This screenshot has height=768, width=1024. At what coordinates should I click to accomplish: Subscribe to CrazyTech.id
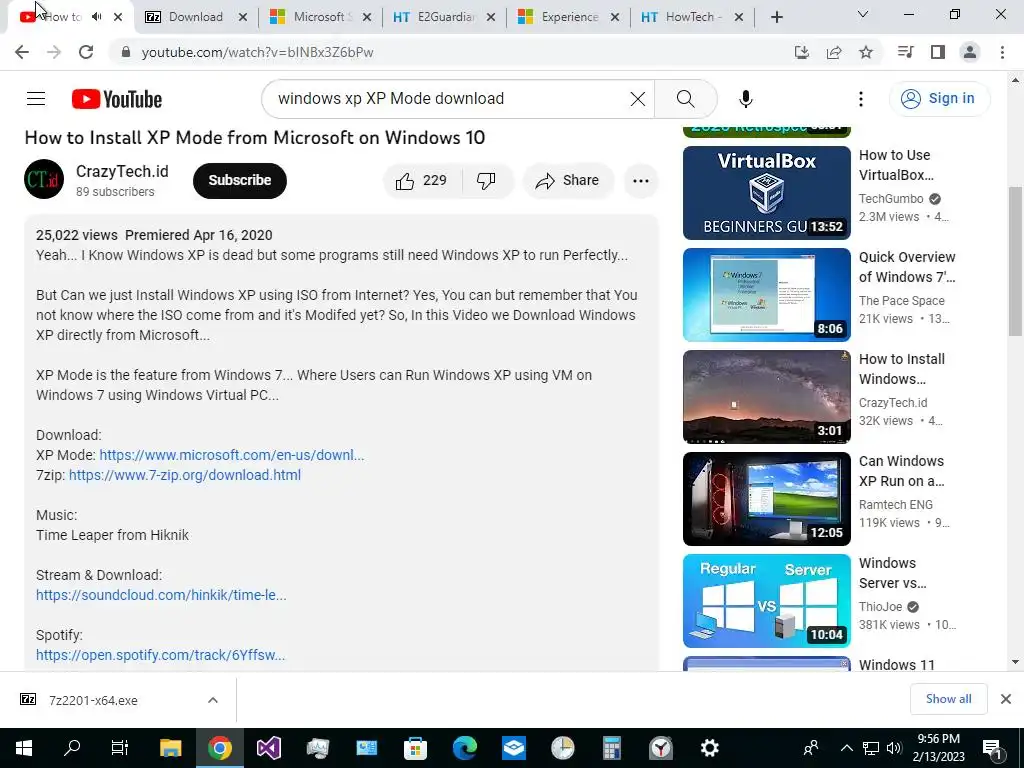240,180
